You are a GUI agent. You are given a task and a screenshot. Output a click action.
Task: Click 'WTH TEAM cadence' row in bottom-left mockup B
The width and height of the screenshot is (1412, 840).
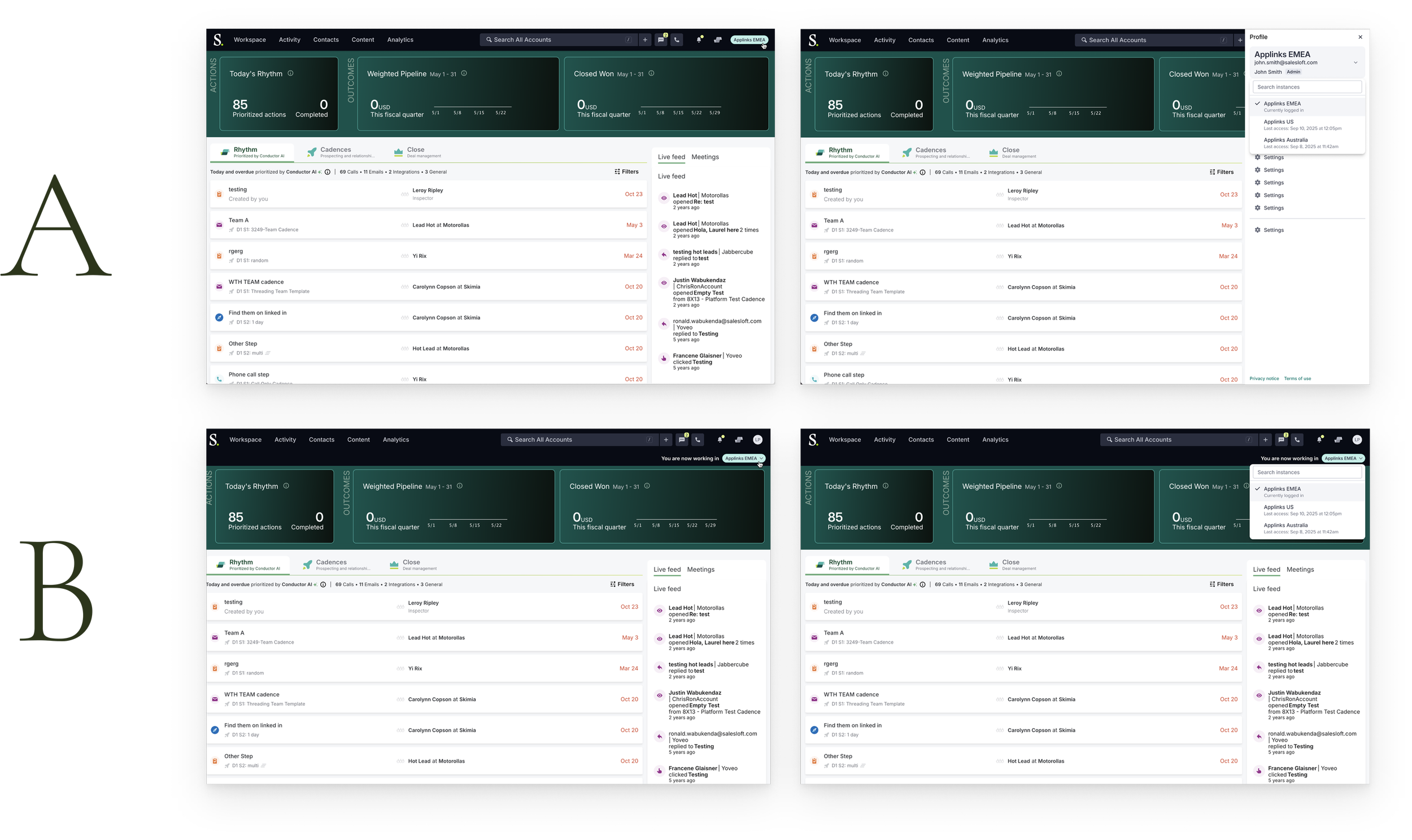(x=425, y=699)
